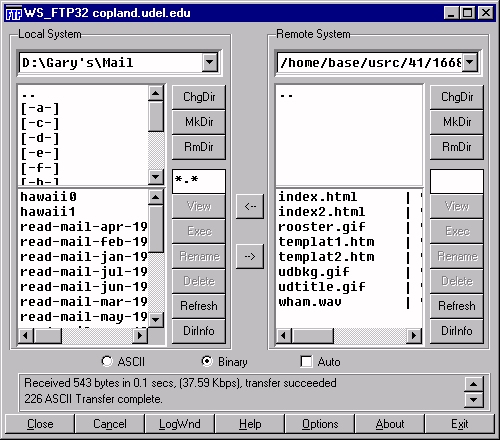The height and width of the screenshot is (440, 500).
Task: Click remote ChgDir button
Action: 457,97
